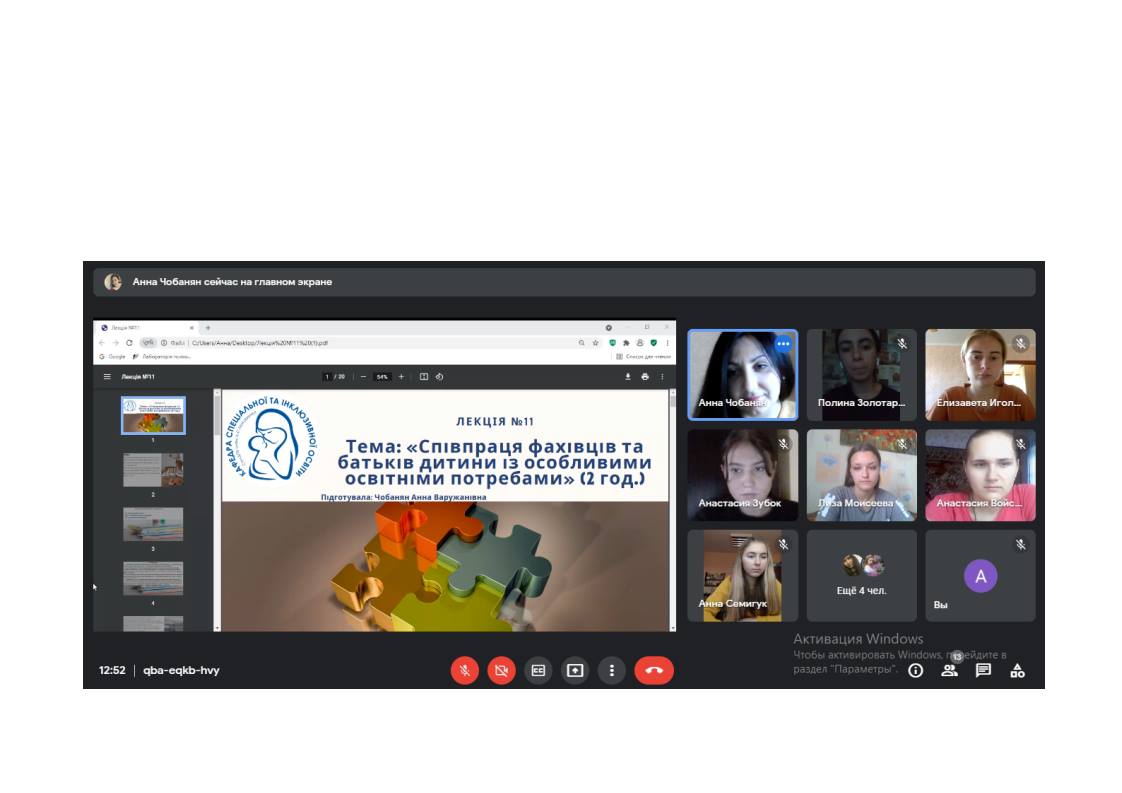The width and height of the screenshot is (1122, 793).
Task: Expand the PDF viewer sidebar hamburger menu
Action: pos(107,377)
